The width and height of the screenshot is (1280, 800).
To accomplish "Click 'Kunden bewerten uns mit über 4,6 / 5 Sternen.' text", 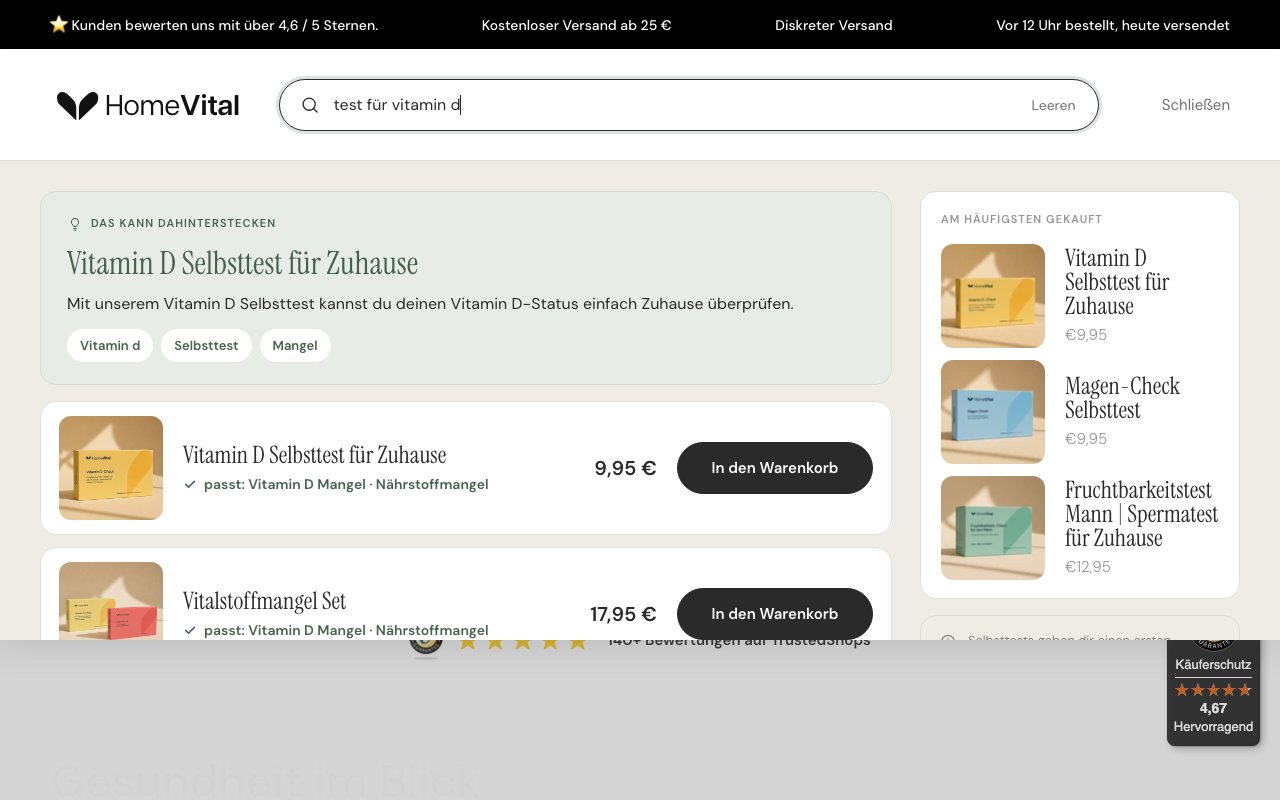I will point(225,25).
